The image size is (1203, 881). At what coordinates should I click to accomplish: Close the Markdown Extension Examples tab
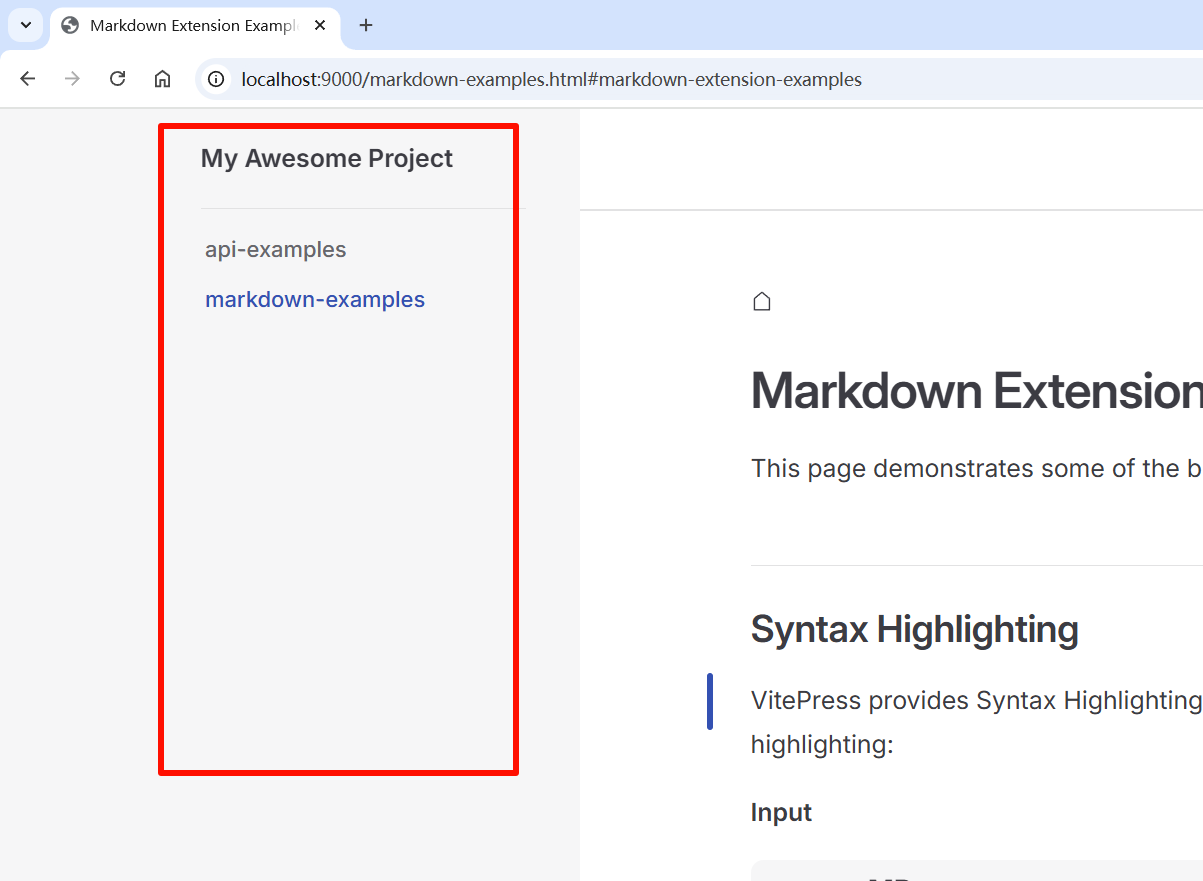click(320, 26)
